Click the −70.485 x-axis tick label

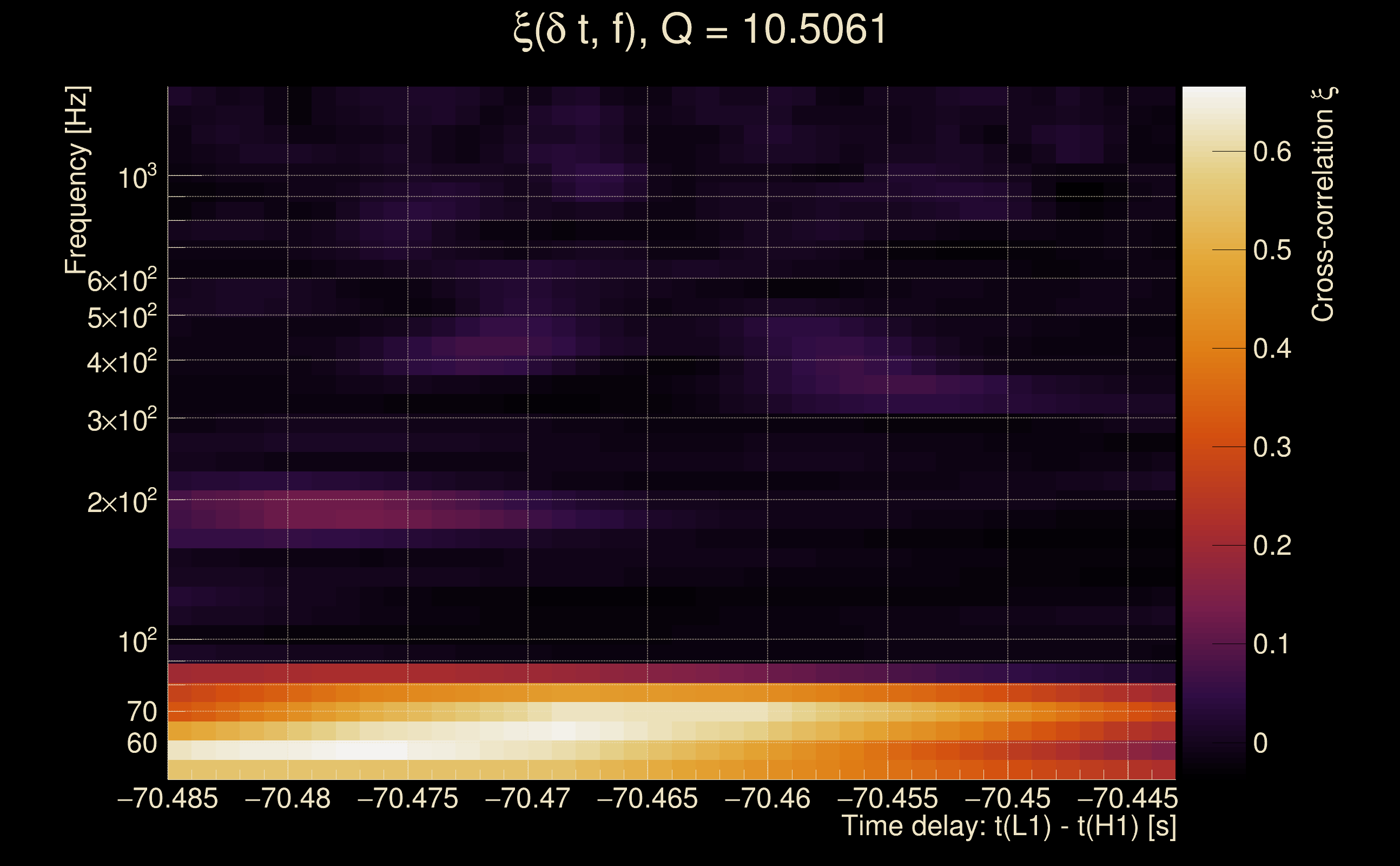point(167,798)
